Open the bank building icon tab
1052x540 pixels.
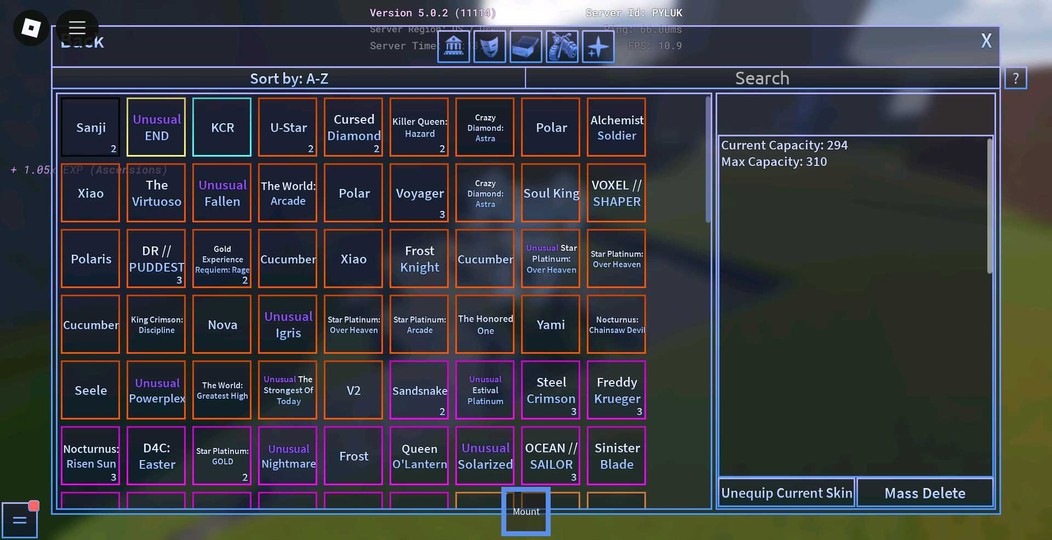(x=454, y=47)
